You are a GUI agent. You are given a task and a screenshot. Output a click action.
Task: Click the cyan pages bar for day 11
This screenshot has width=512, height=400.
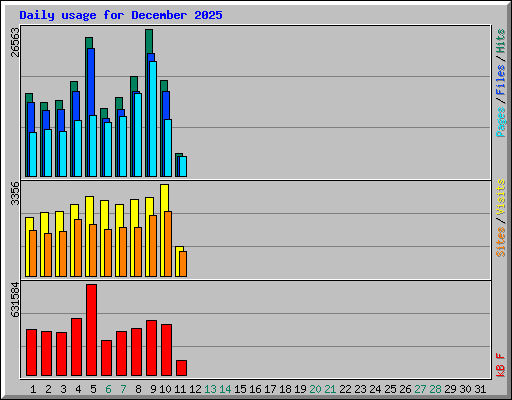pyautogui.click(x=183, y=166)
